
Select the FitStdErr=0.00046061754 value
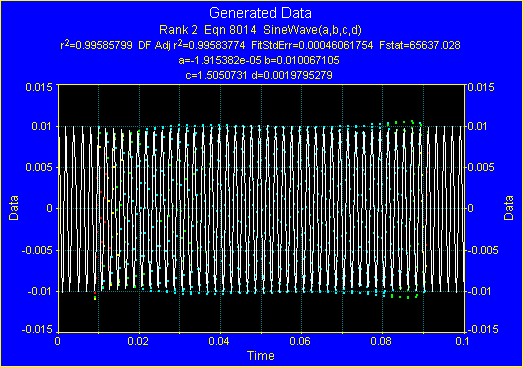(x=312, y=45)
